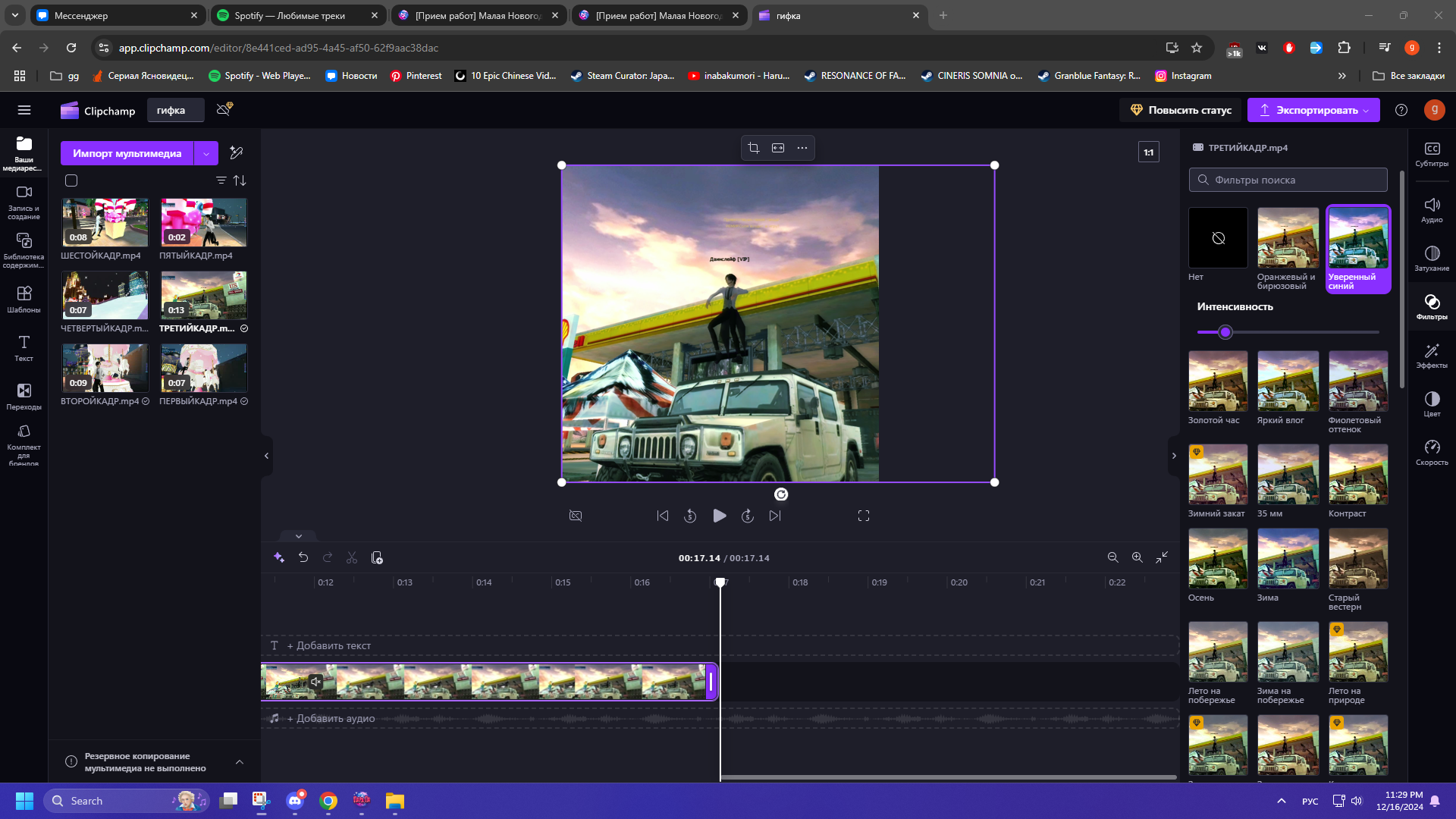Open the Text tools in the left sidebar
1456x819 pixels.
click(x=24, y=348)
